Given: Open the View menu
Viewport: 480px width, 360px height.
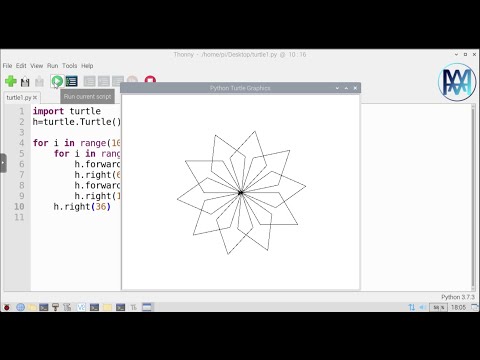Looking at the screenshot, I should click(x=37, y=66).
